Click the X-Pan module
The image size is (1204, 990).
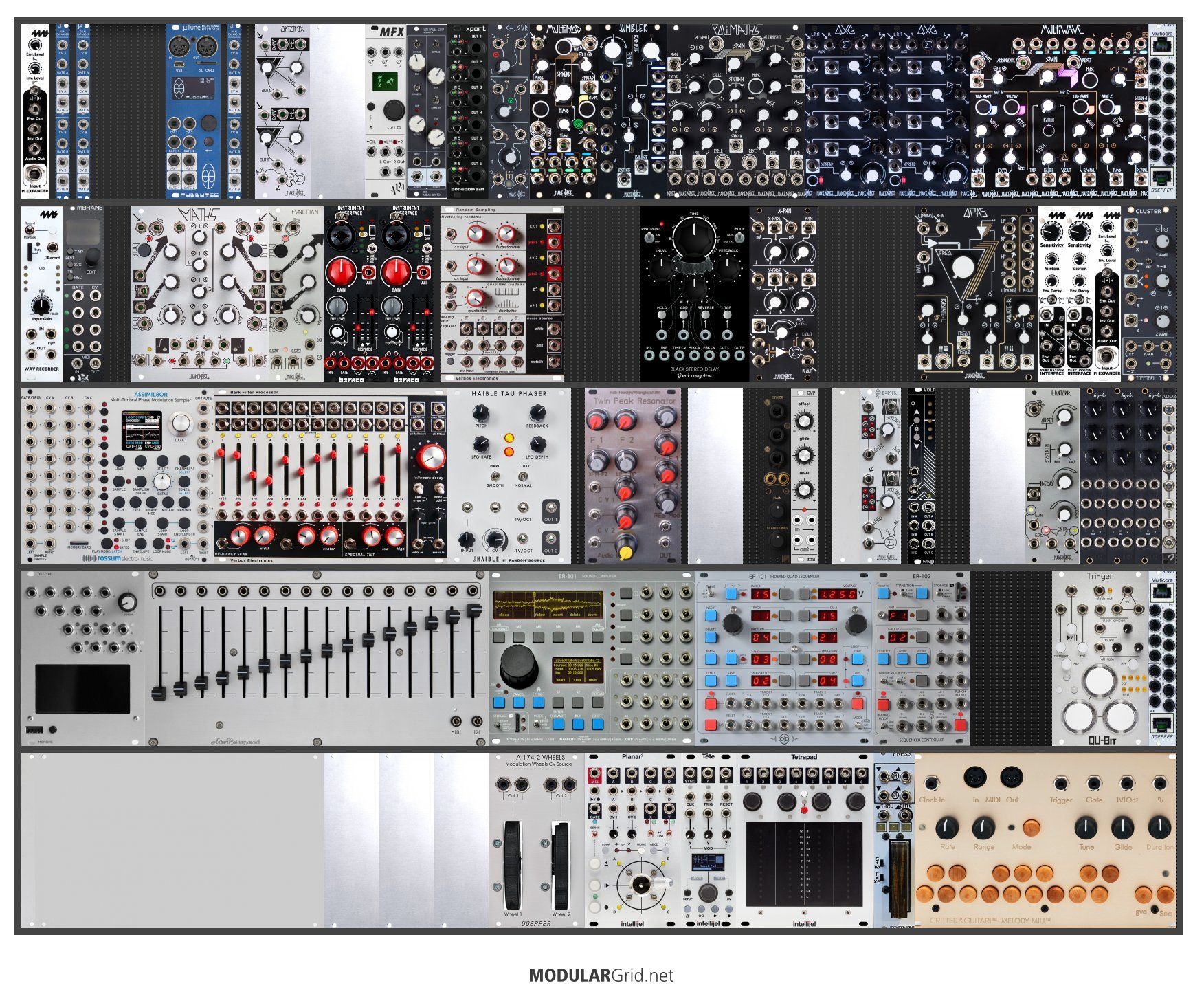[784, 294]
